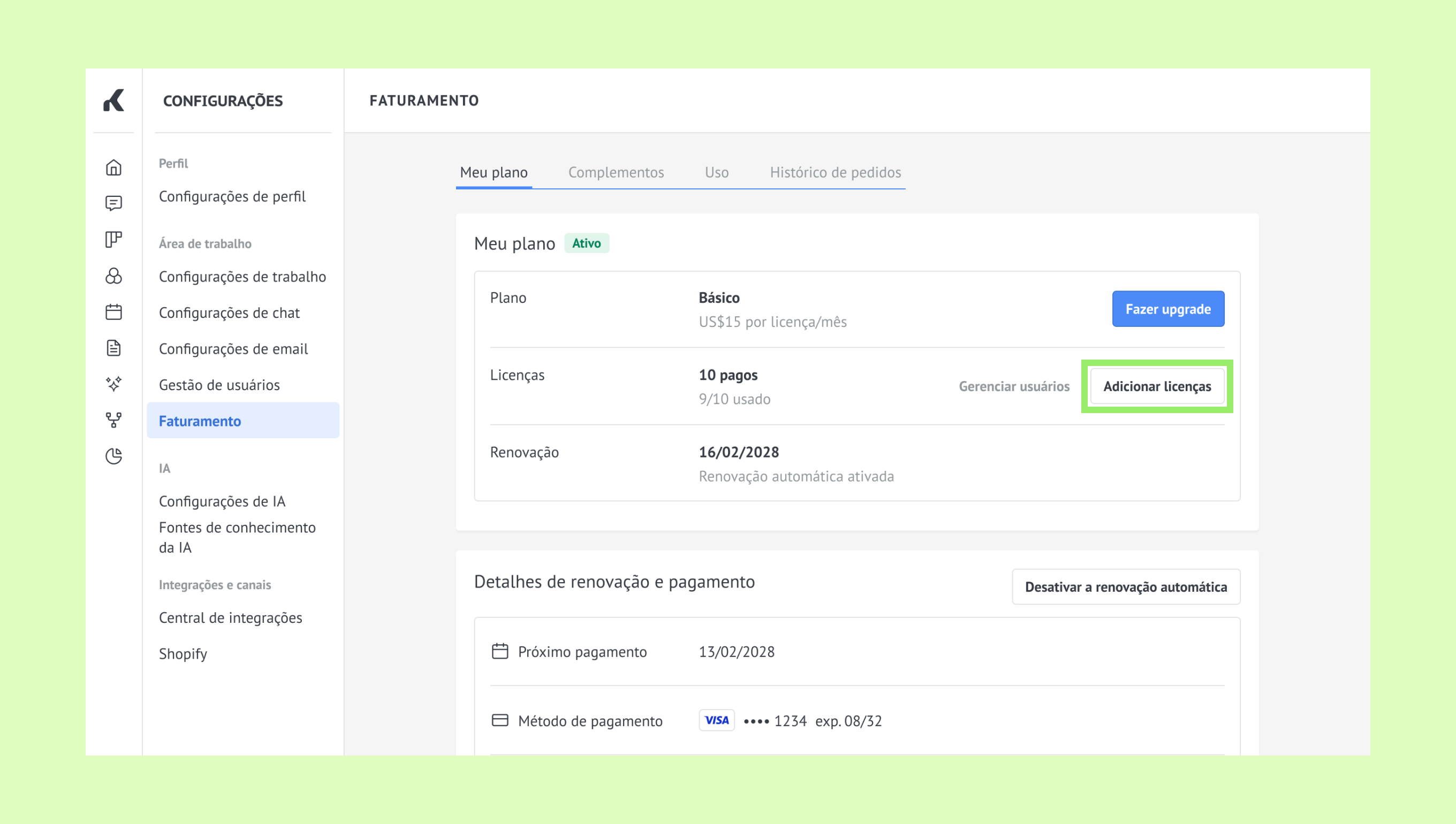Click the Ativo status badge
This screenshot has height=824, width=1456.
[587, 243]
